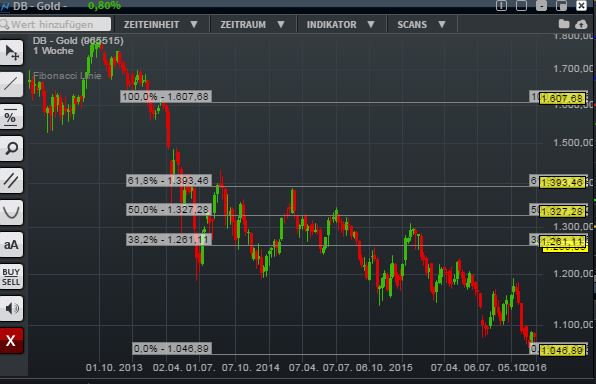Click the chart logo icon beside DB - Gold title
This screenshot has width=596, height=384.
5,6
